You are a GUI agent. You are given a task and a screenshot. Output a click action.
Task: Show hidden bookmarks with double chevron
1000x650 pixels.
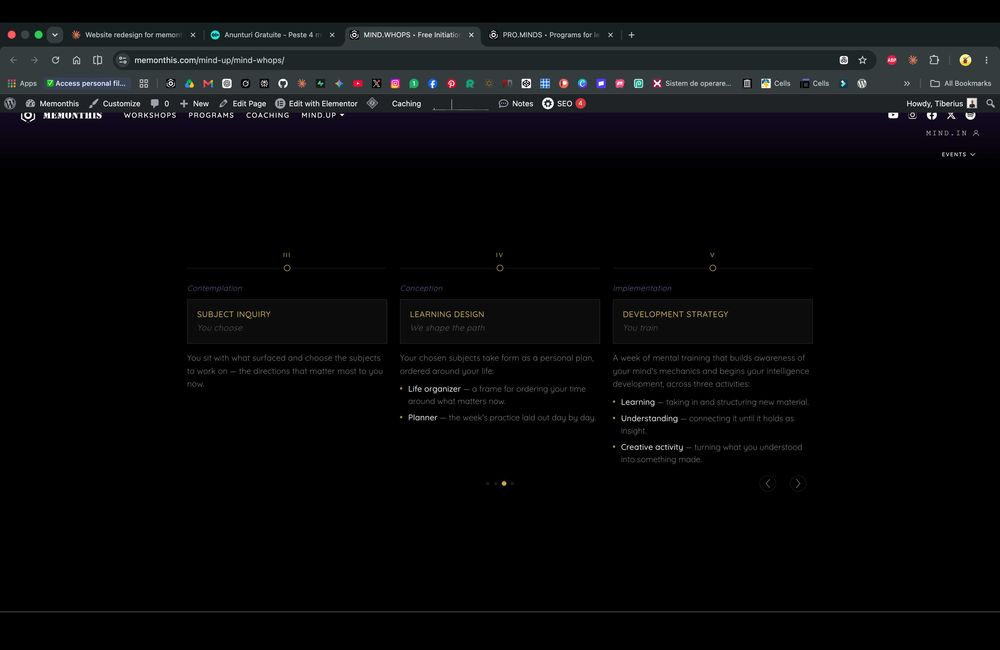coord(906,84)
